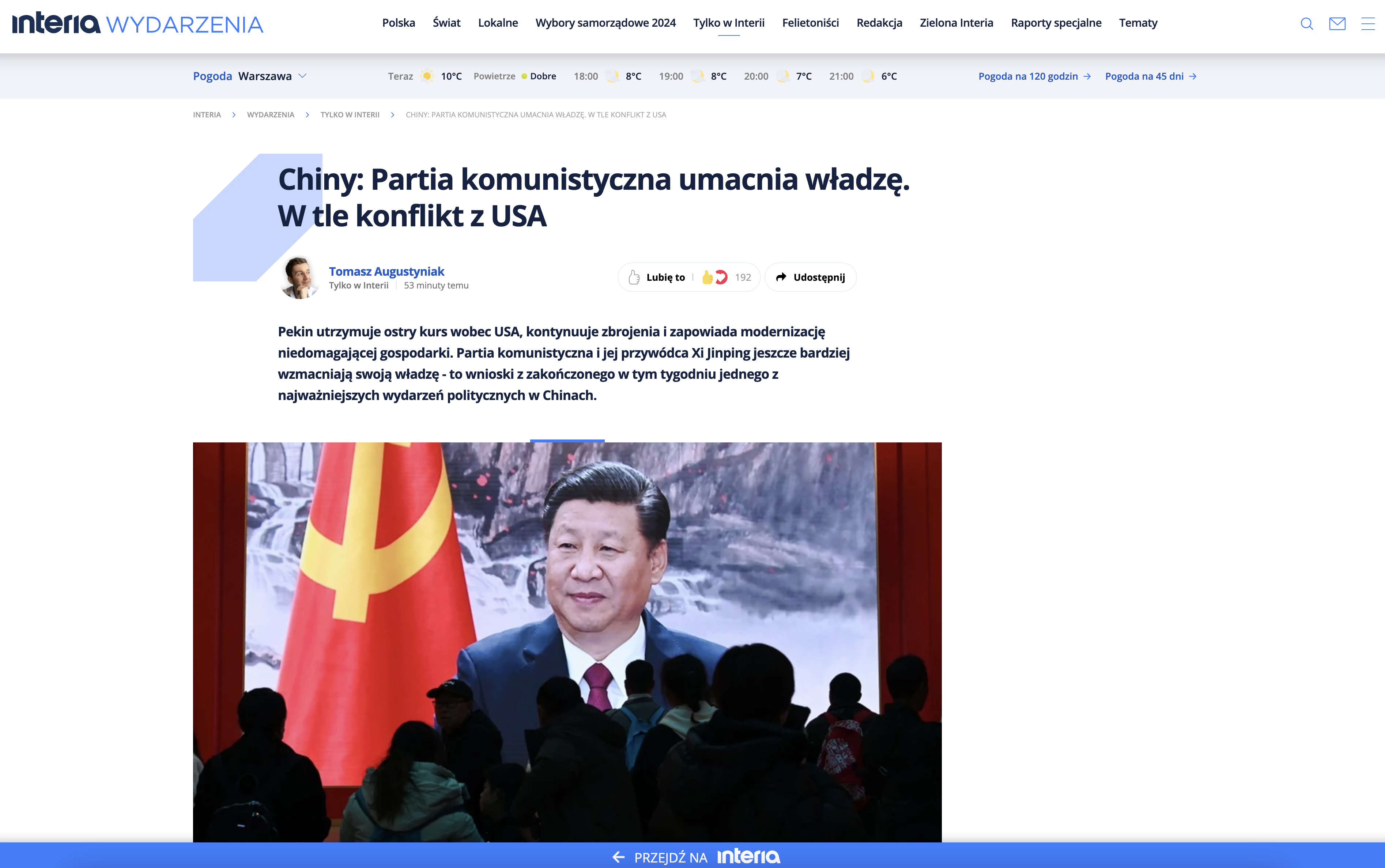The image size is (1385, 868).
Task: Click the left arrow in bottom bar
Action: click(x=618, y=857)
